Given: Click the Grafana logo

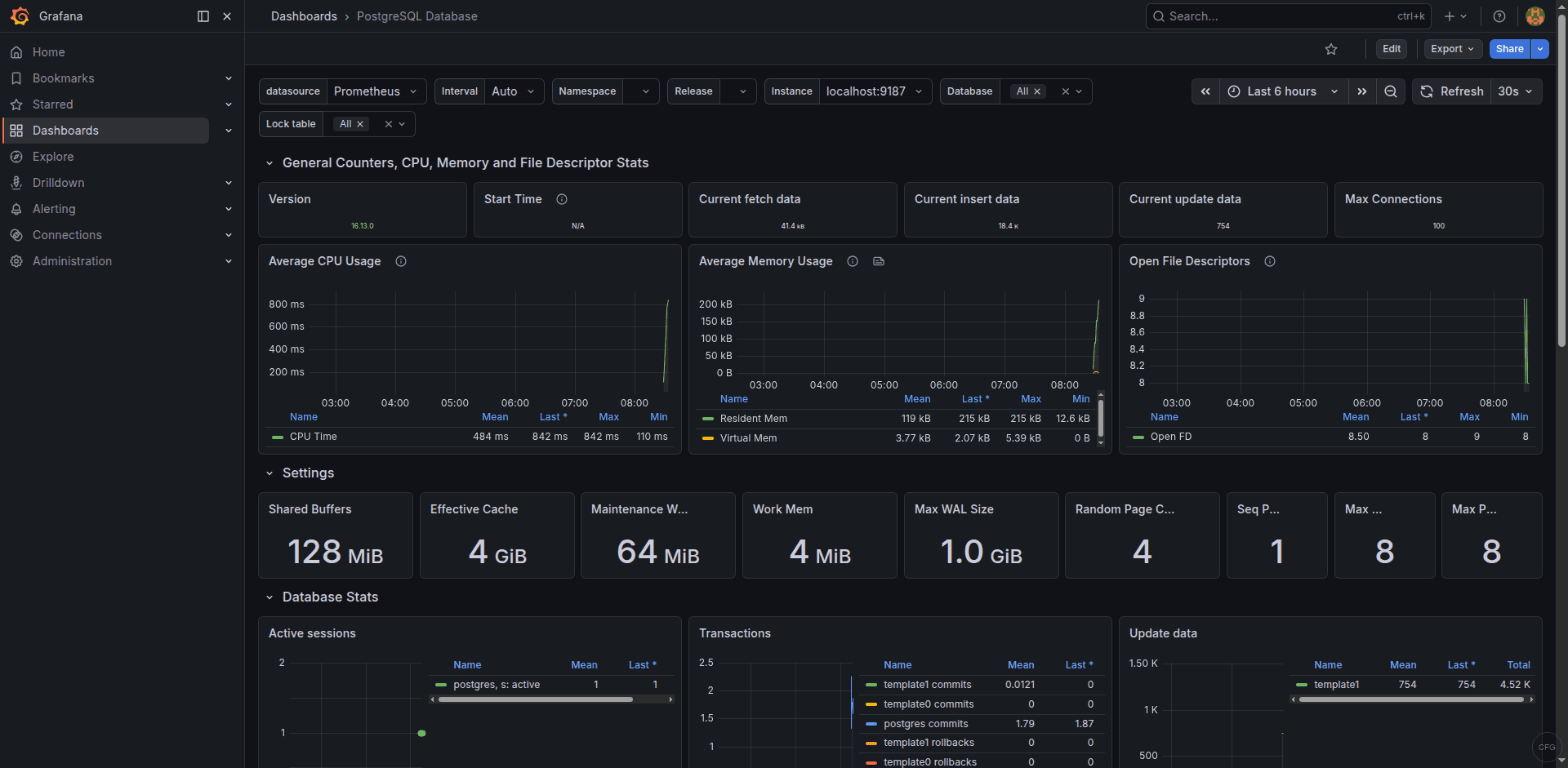Looking at the screenshot, I should (x=20, y=16).
